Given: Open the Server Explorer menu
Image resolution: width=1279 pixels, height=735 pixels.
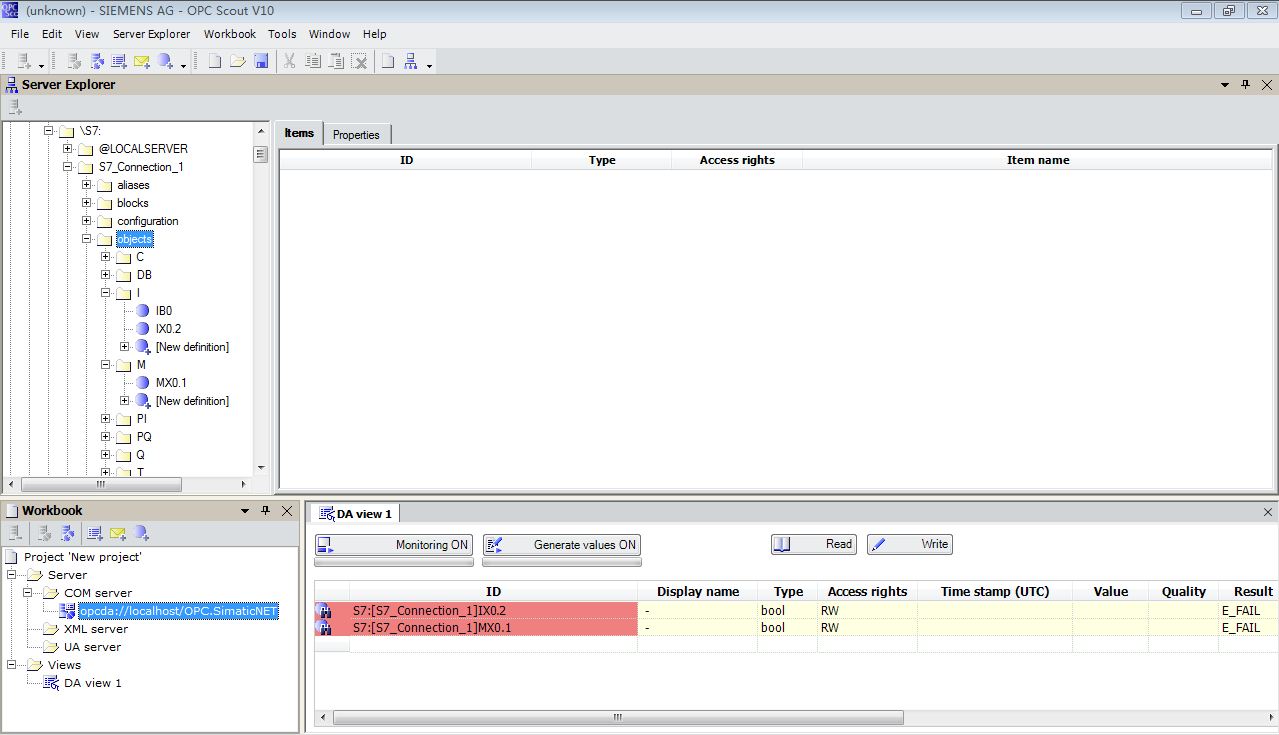Looking at the screenshot, I should (x=151, y=34).
